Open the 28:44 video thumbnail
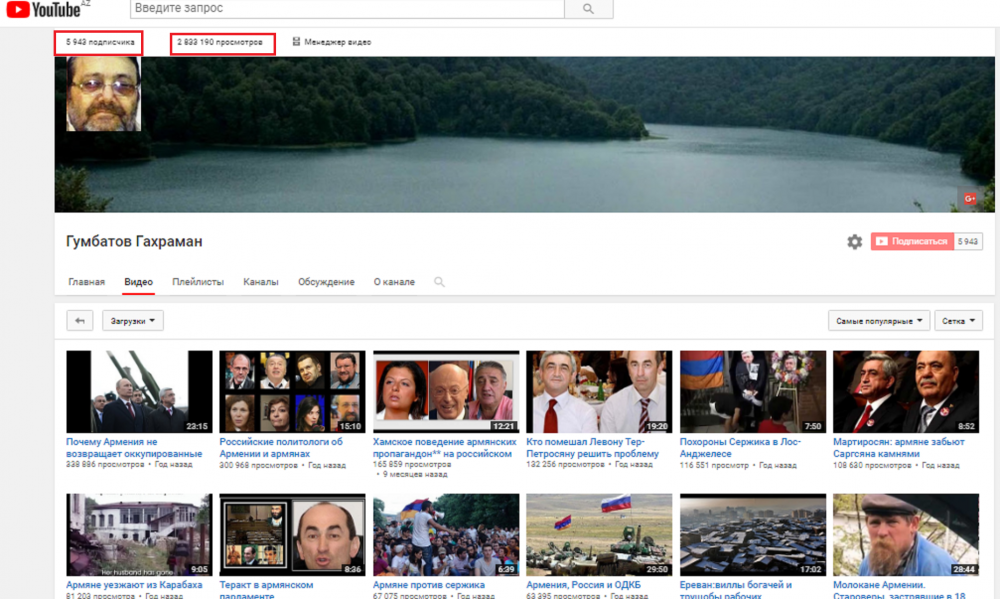This screenshot has width=1000, height=599. pyautogui.click(x=905, y=534)
